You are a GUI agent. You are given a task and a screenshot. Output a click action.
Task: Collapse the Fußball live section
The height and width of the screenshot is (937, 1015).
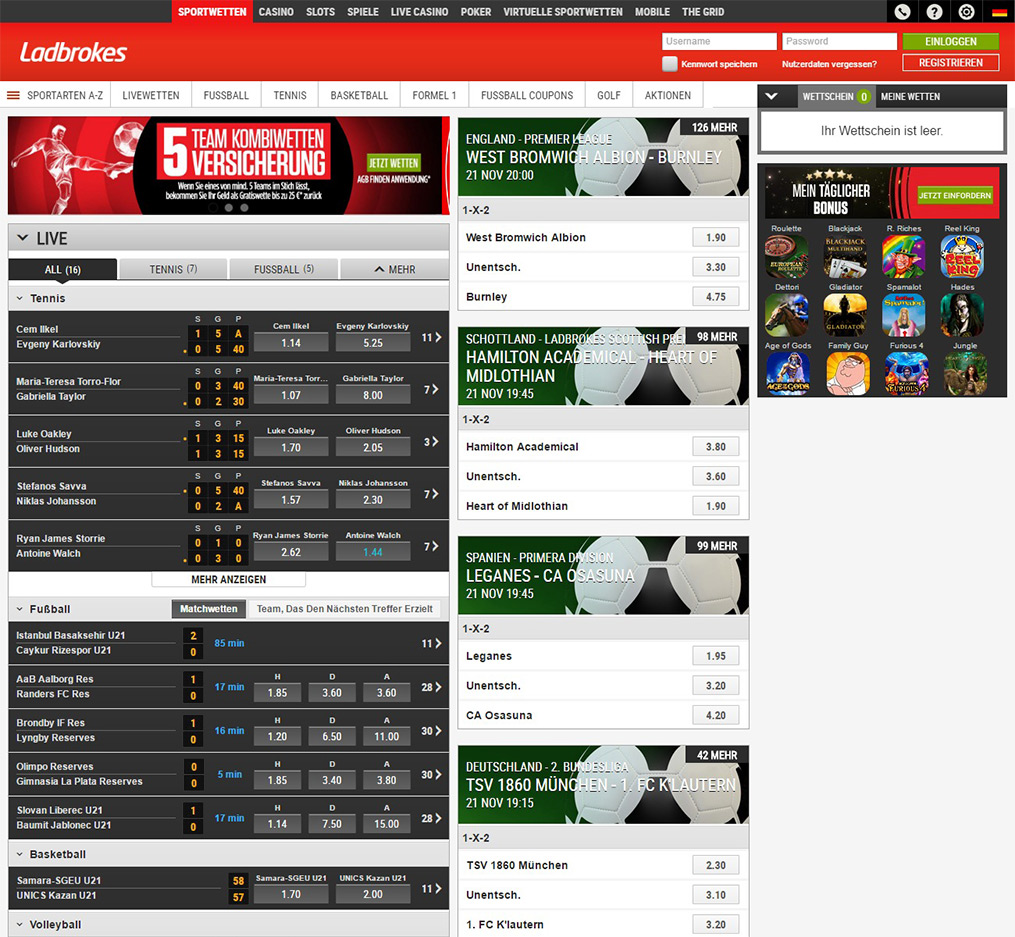(x=19, y=609)
